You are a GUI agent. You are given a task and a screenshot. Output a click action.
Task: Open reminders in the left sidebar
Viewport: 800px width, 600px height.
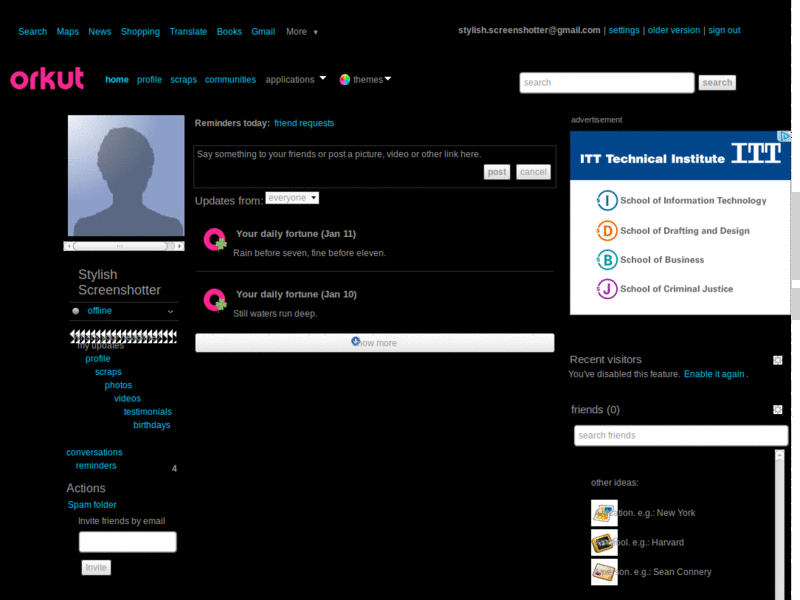coord(96,466)
